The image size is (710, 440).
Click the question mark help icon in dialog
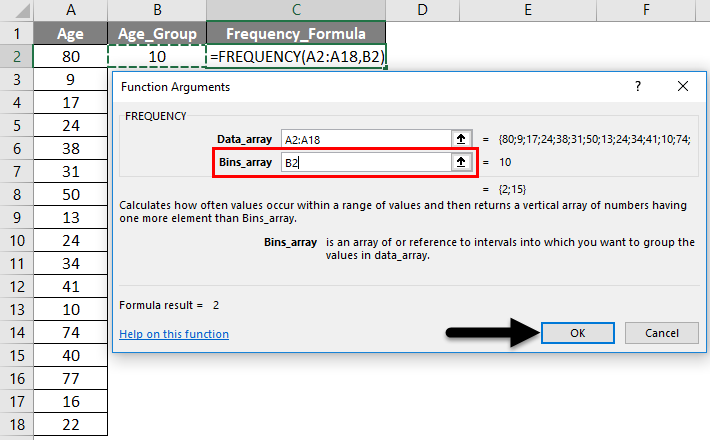(x=638, y=86)
